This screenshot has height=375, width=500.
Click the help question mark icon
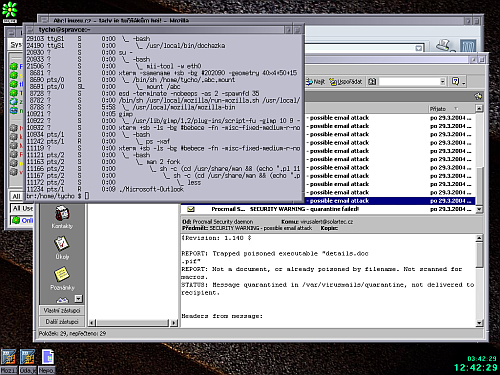(455, 82)
